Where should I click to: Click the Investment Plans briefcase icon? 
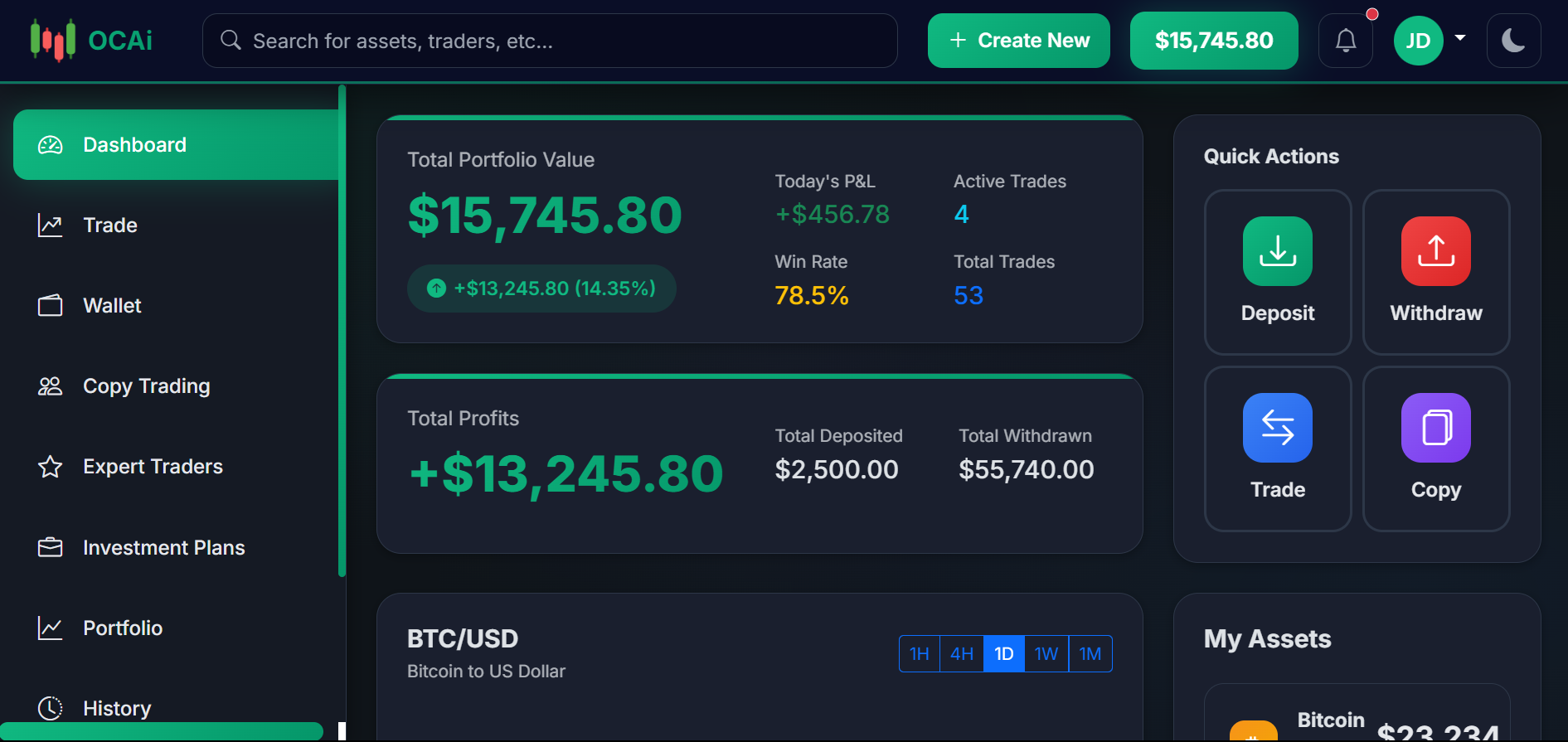pyautogui.click(x=51, y=548)
